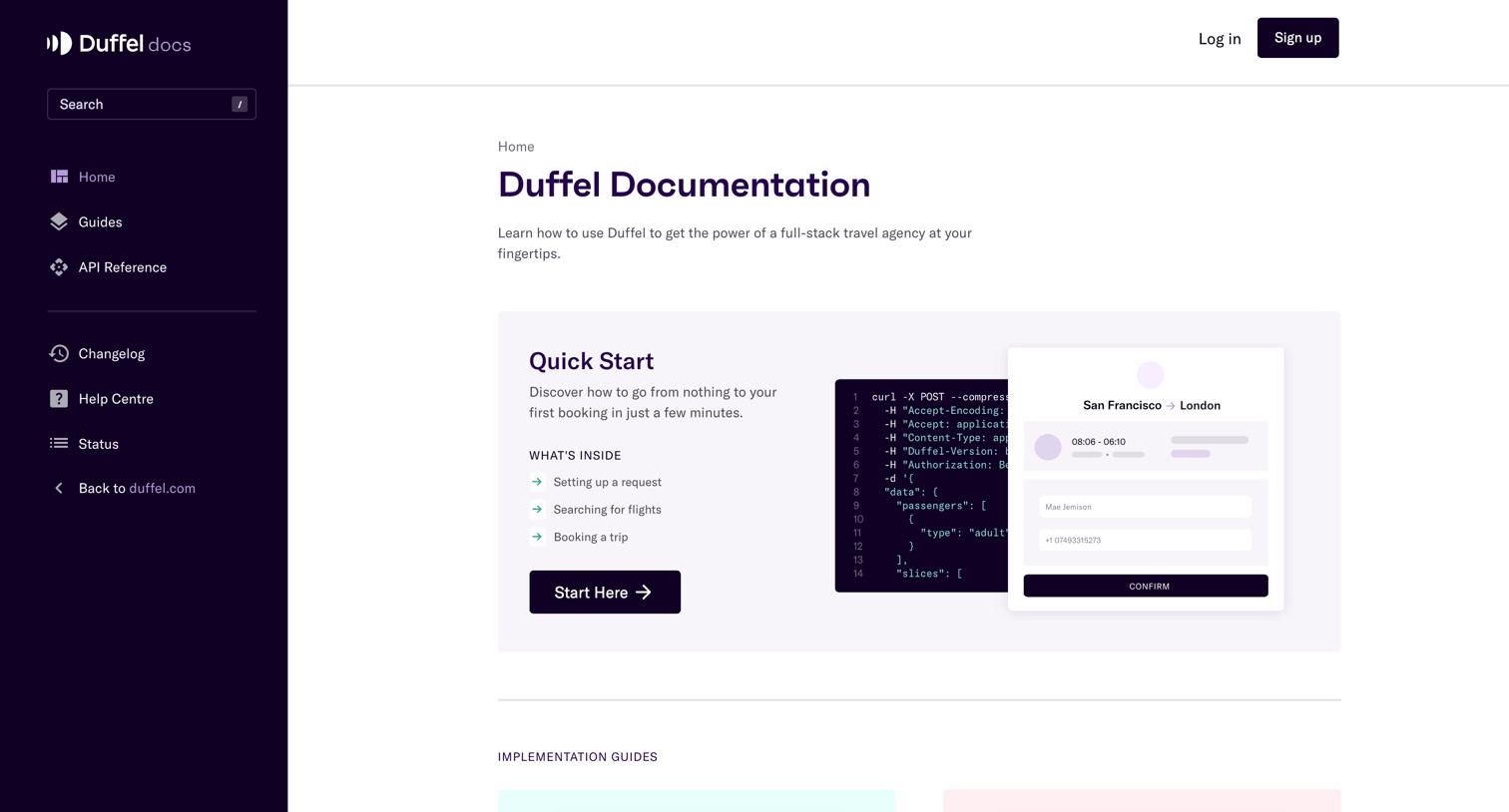Click the Home breadcrumb
The height and width of the screenshot is (812, 1509).
point(516,146)
